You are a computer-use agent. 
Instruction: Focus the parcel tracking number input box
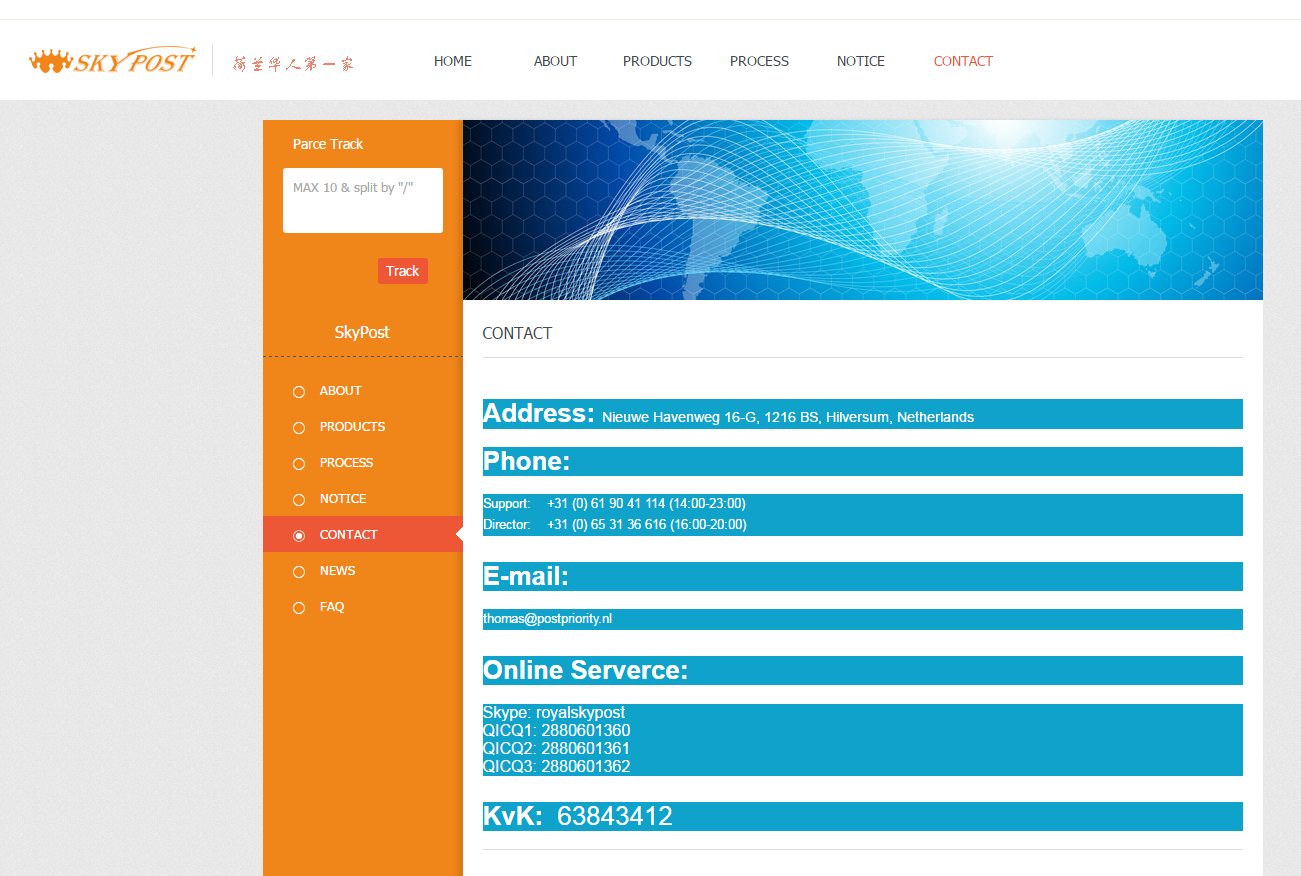[x=363, y=200]
